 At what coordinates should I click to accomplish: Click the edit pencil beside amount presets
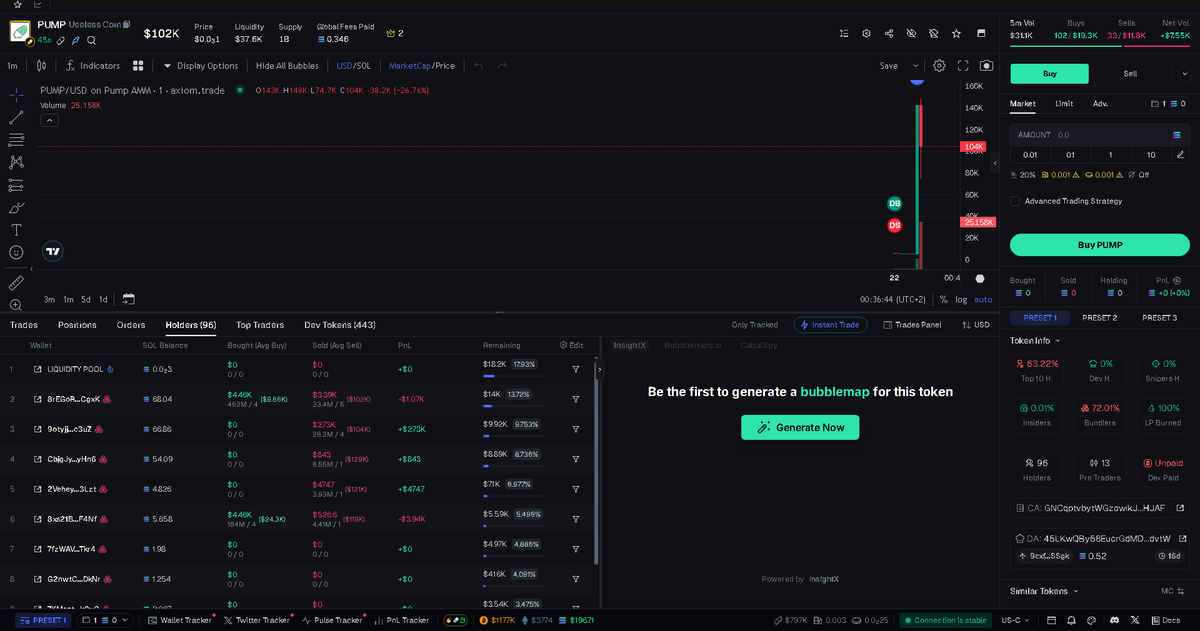[x=1180, y=154]
